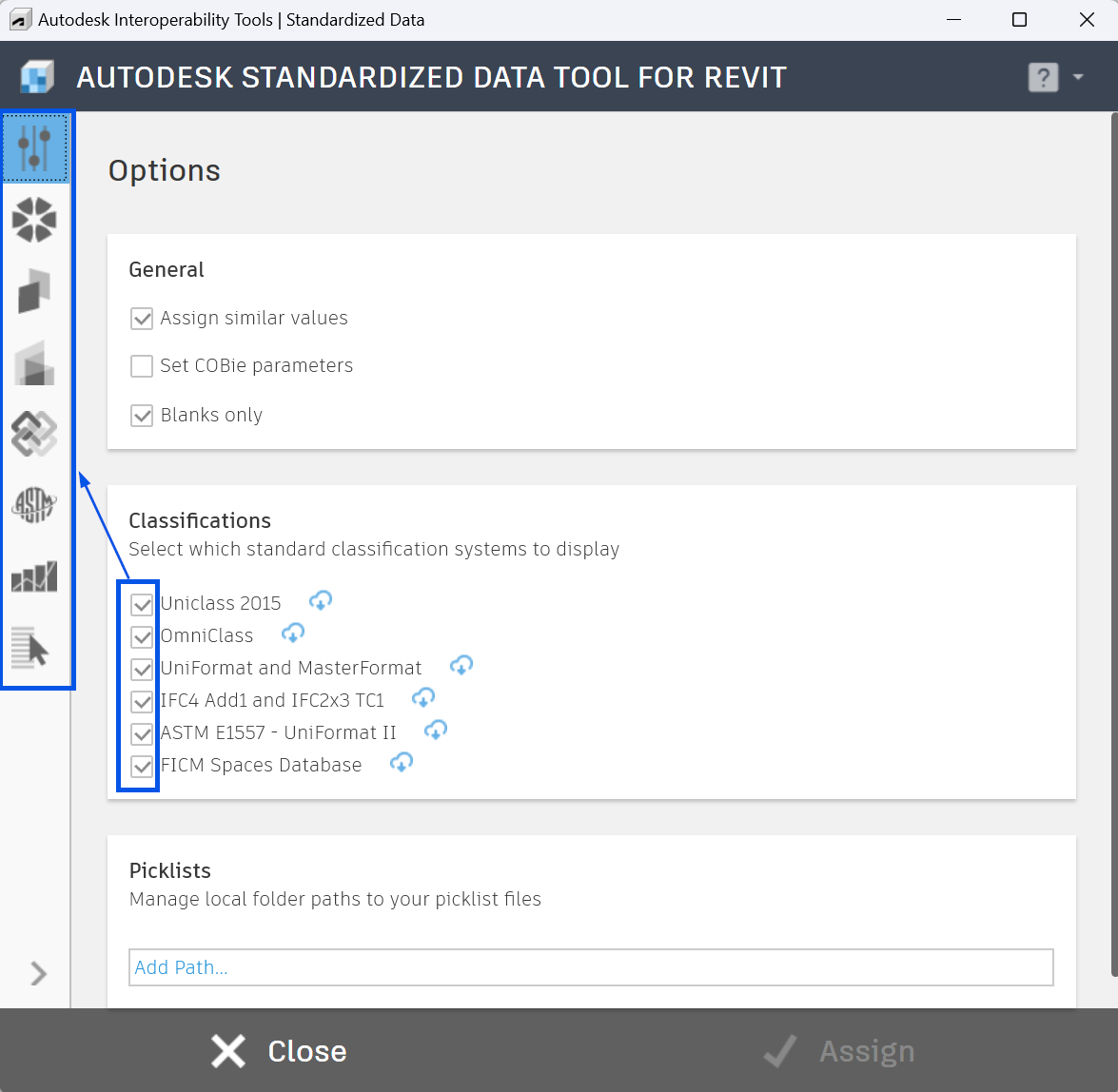Uncheck UniFormat and MasterFormat classification
Viewport: 1118px width, 1092px height.
pos(142,670)
